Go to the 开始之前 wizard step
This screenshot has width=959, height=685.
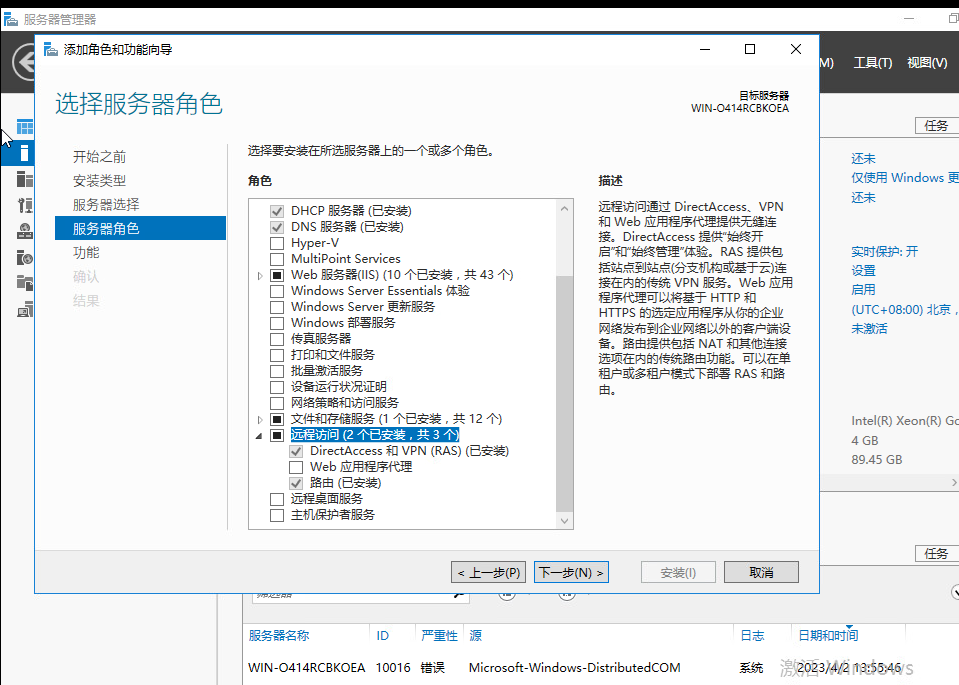(x=99, y=157)
